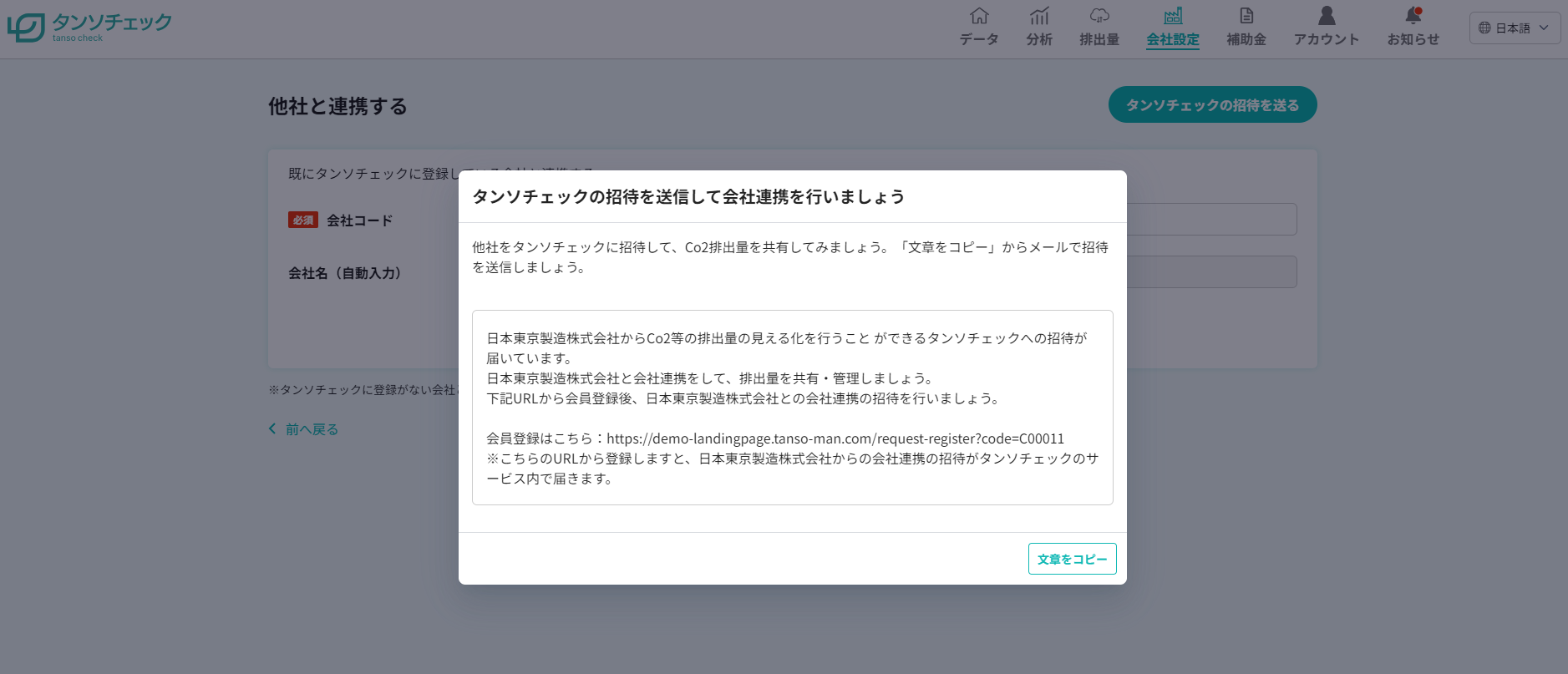The width and height of the screenshot is (1568, 674).
Task: Go to the アカウント page
Action: point(1327,28)
